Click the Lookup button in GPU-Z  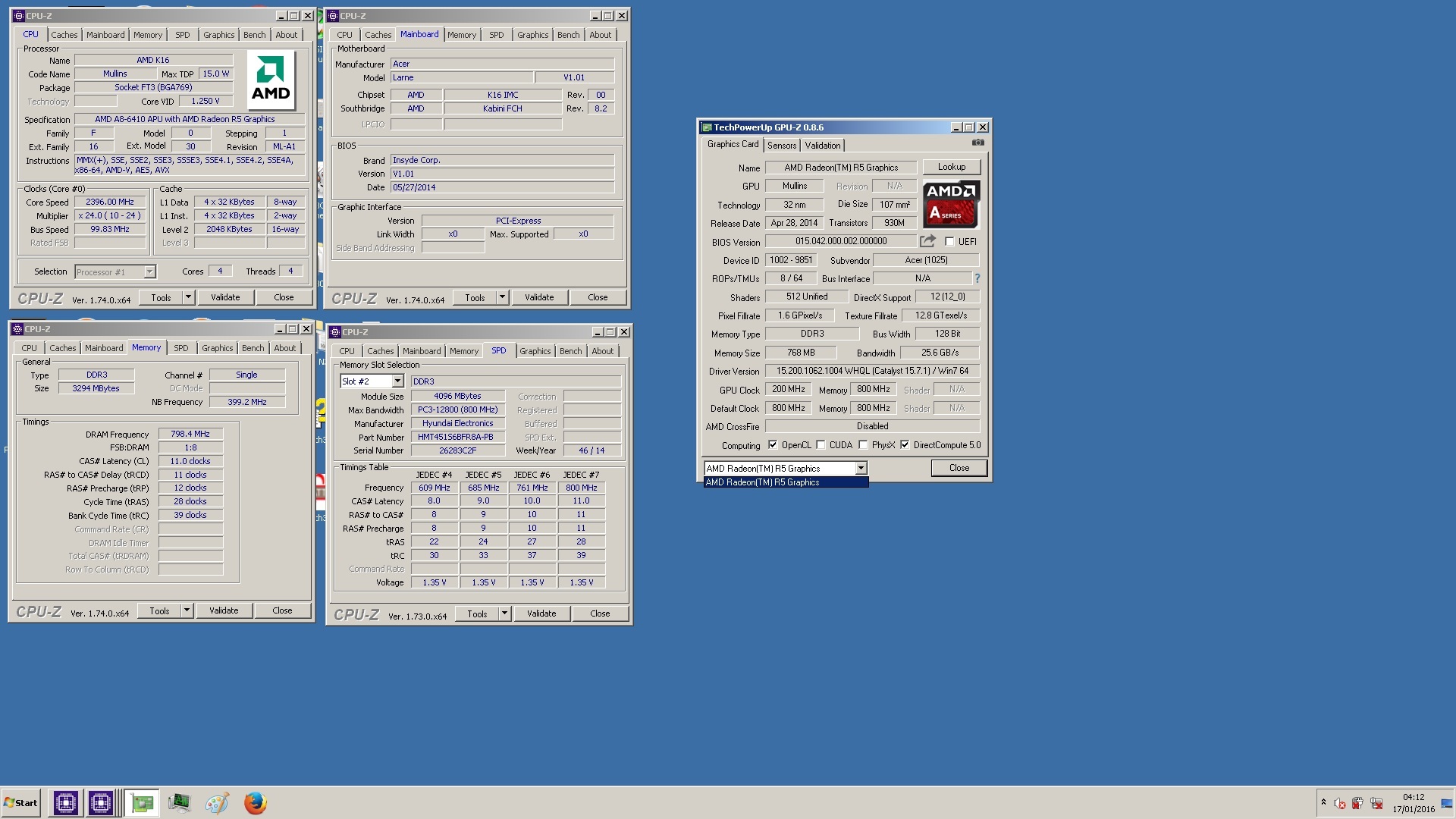pyautogui.click(x=952, y=167)
